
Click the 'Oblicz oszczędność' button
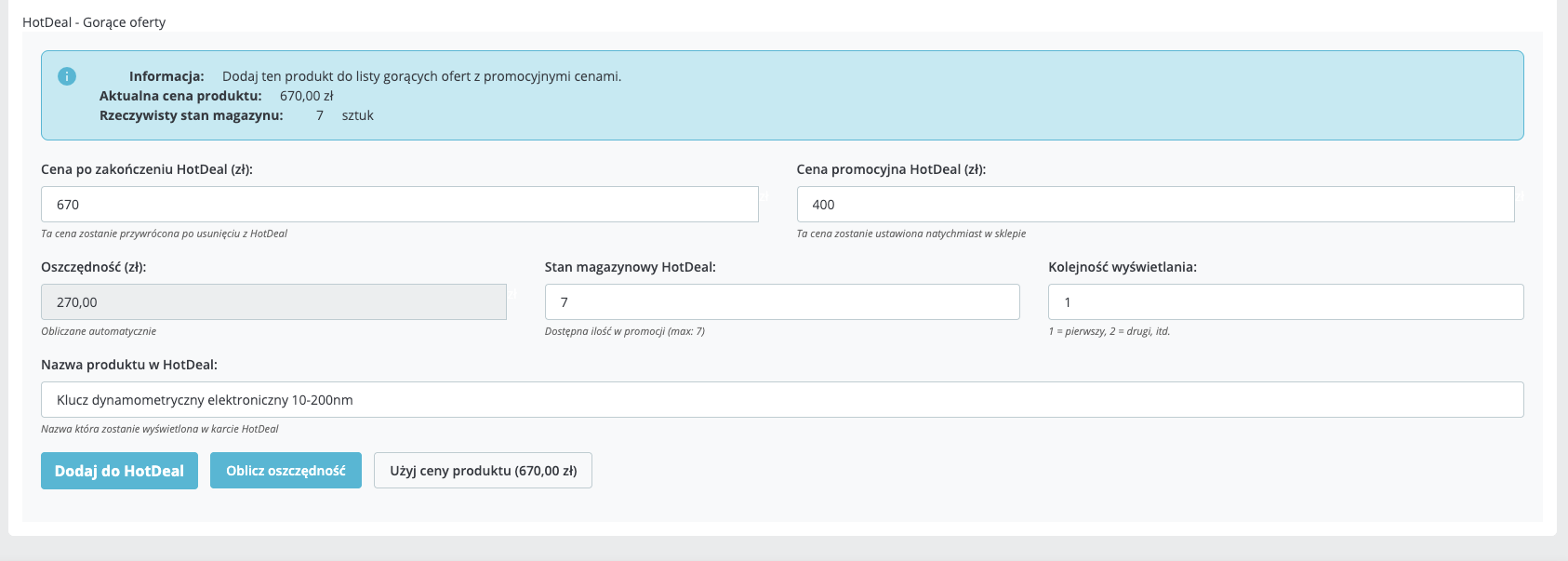pos(286,471)
